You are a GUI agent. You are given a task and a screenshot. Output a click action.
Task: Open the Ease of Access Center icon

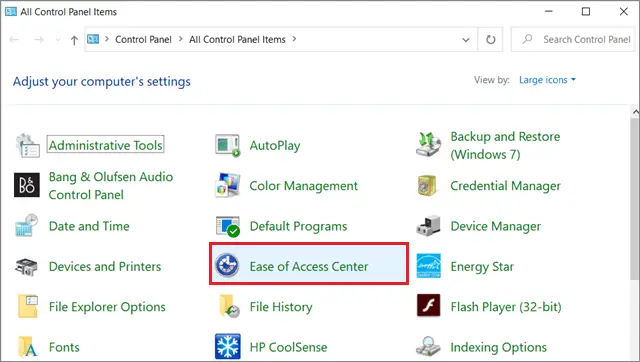click(x=227, y=266)
